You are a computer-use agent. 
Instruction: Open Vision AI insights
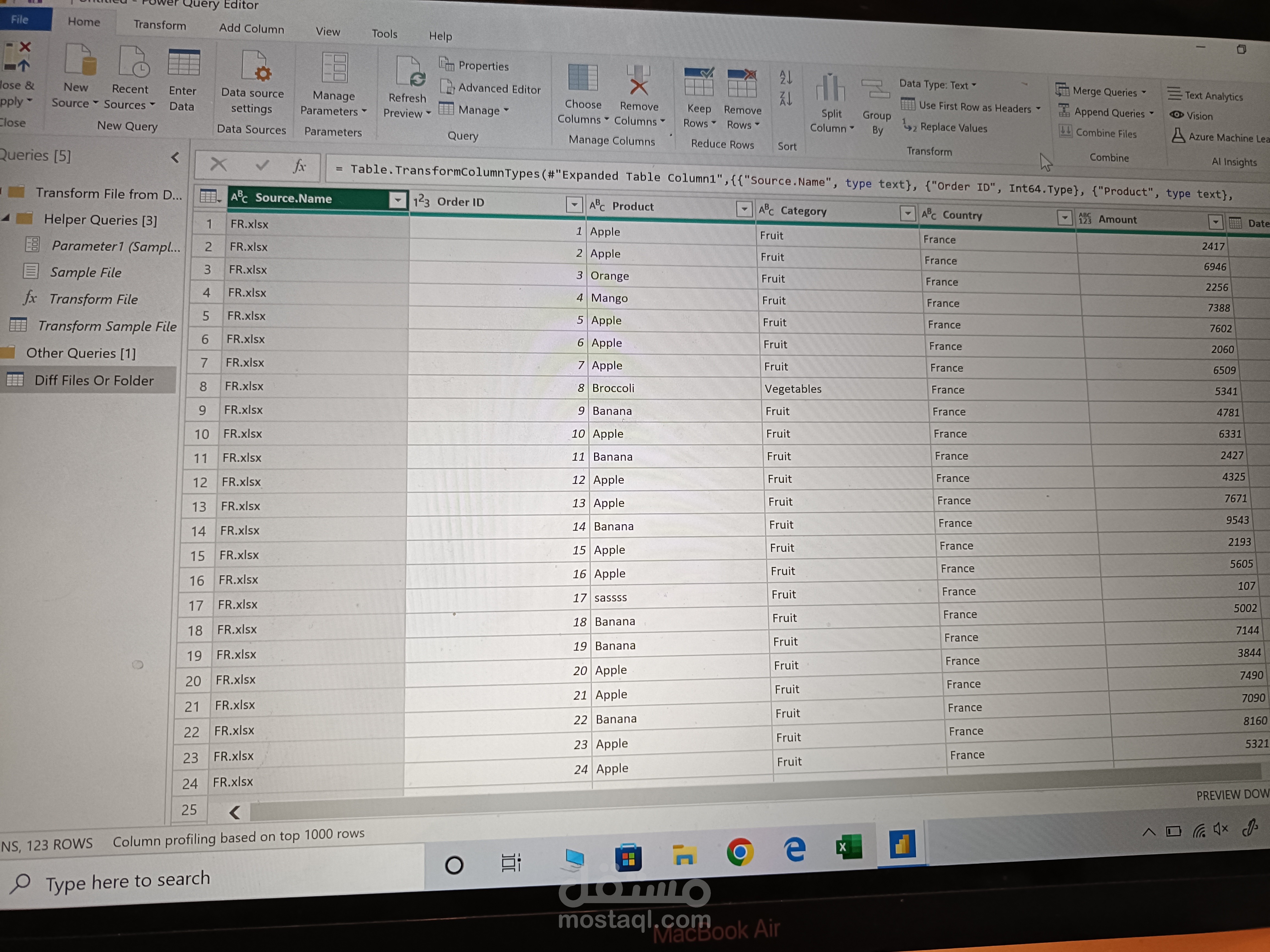1191,115
